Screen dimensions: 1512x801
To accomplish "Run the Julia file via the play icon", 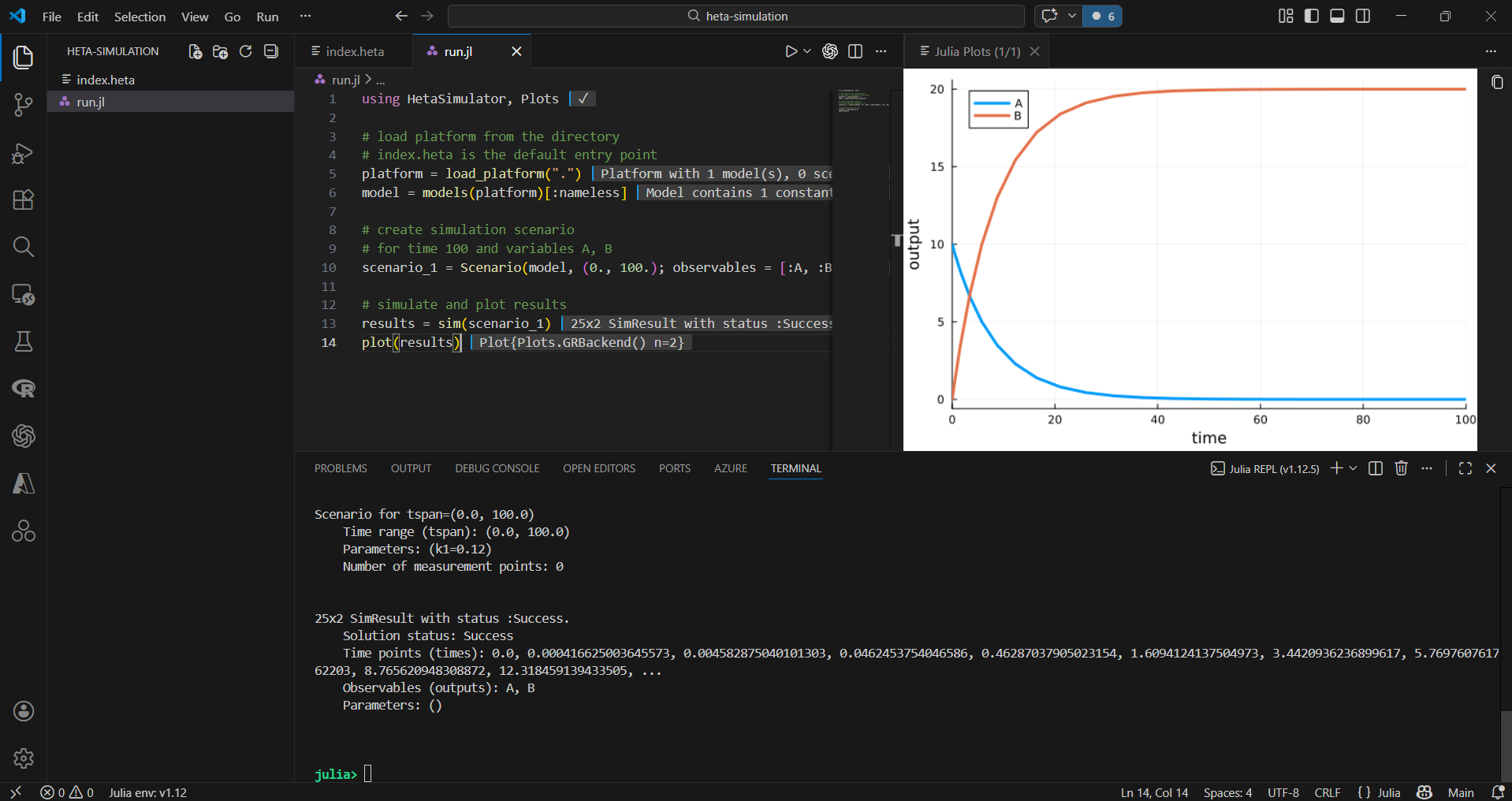I will [791, 50].
